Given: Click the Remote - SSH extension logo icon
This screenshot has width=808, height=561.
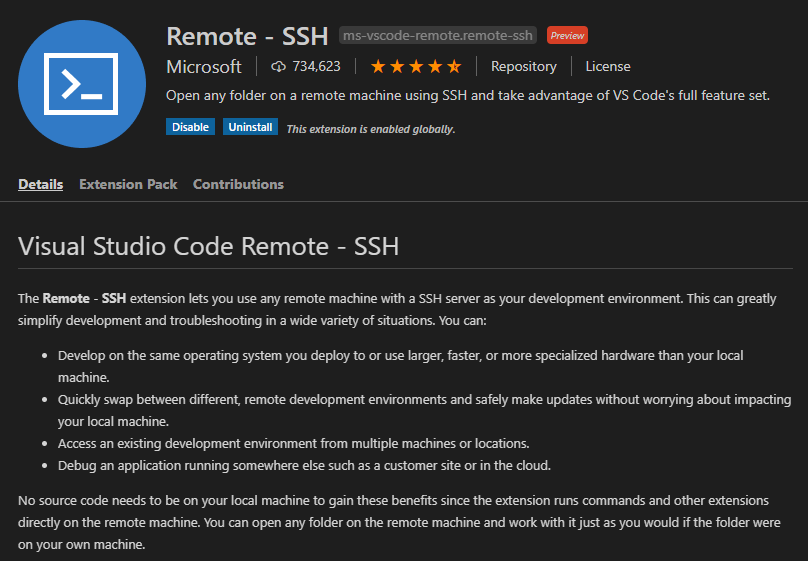Looking at the screenshot, I should click(x=82, y=84).
